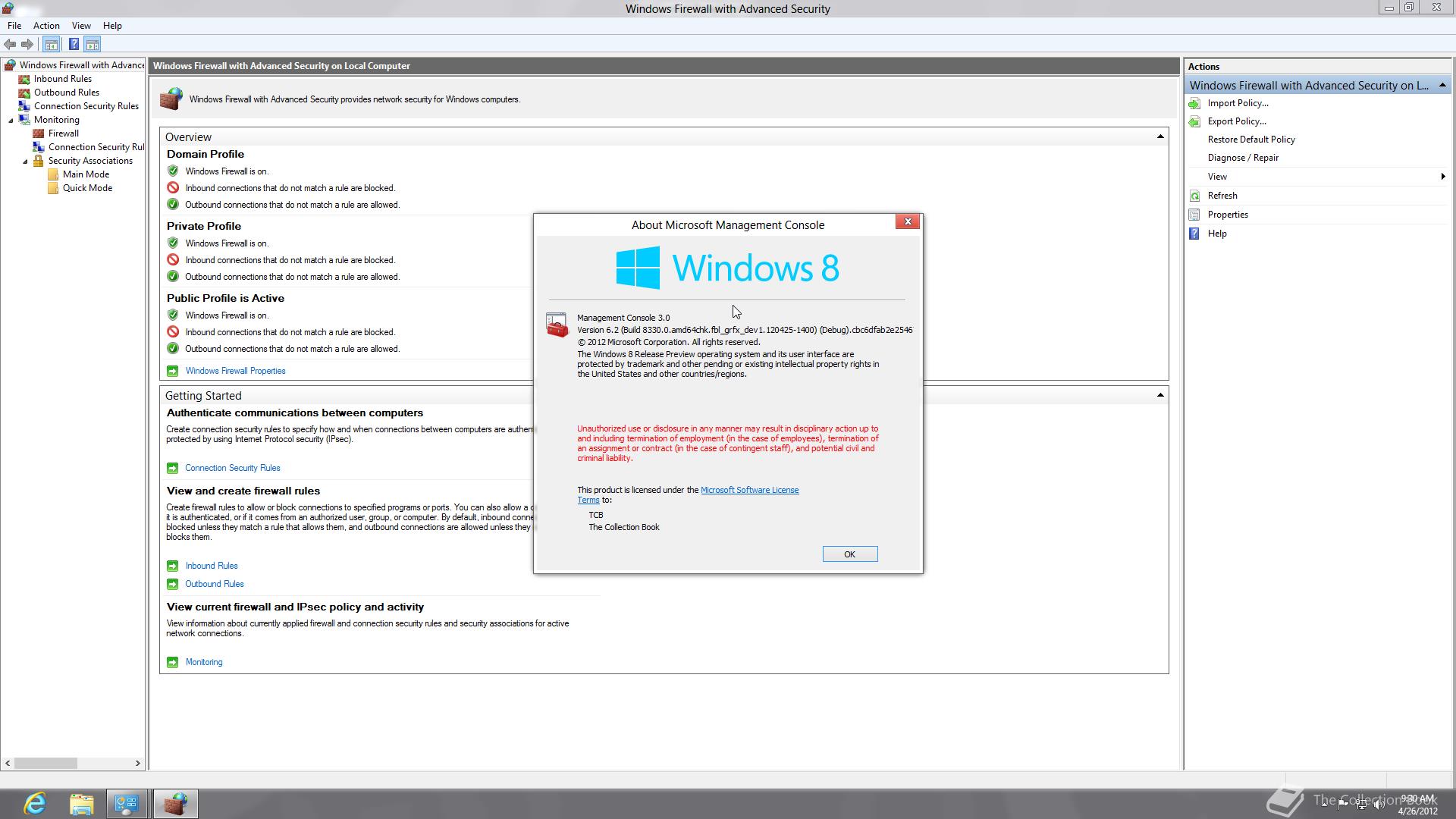1456x819 pixels.
Task: Click Export Policy icon in Actions
Action: 1194,121
